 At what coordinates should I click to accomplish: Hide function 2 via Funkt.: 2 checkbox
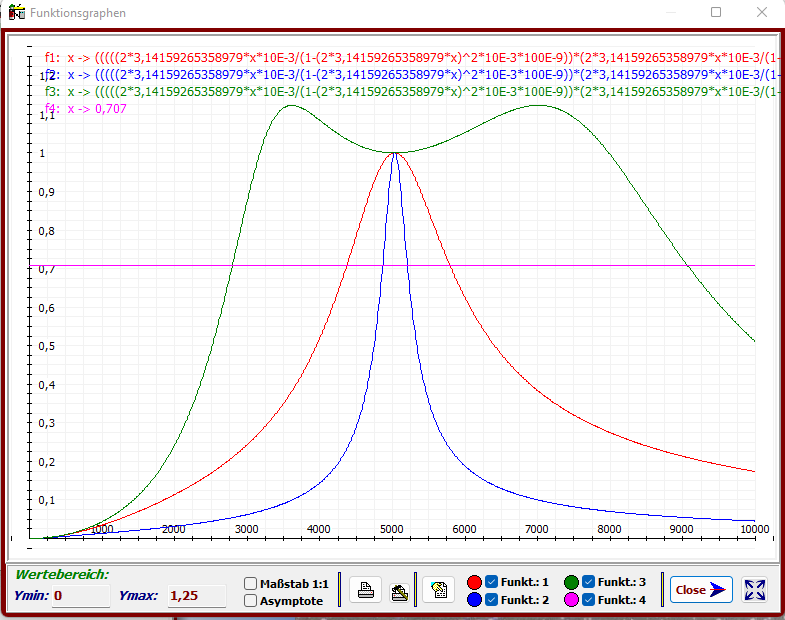click(492, 600)
